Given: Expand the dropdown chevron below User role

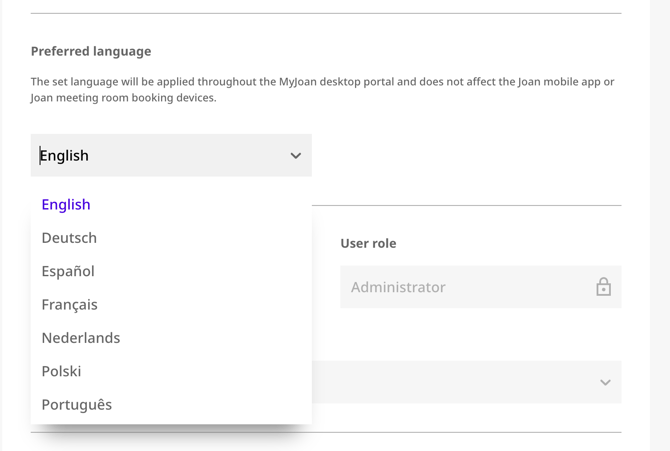Looking at the screenshot, I should (604, 383).
